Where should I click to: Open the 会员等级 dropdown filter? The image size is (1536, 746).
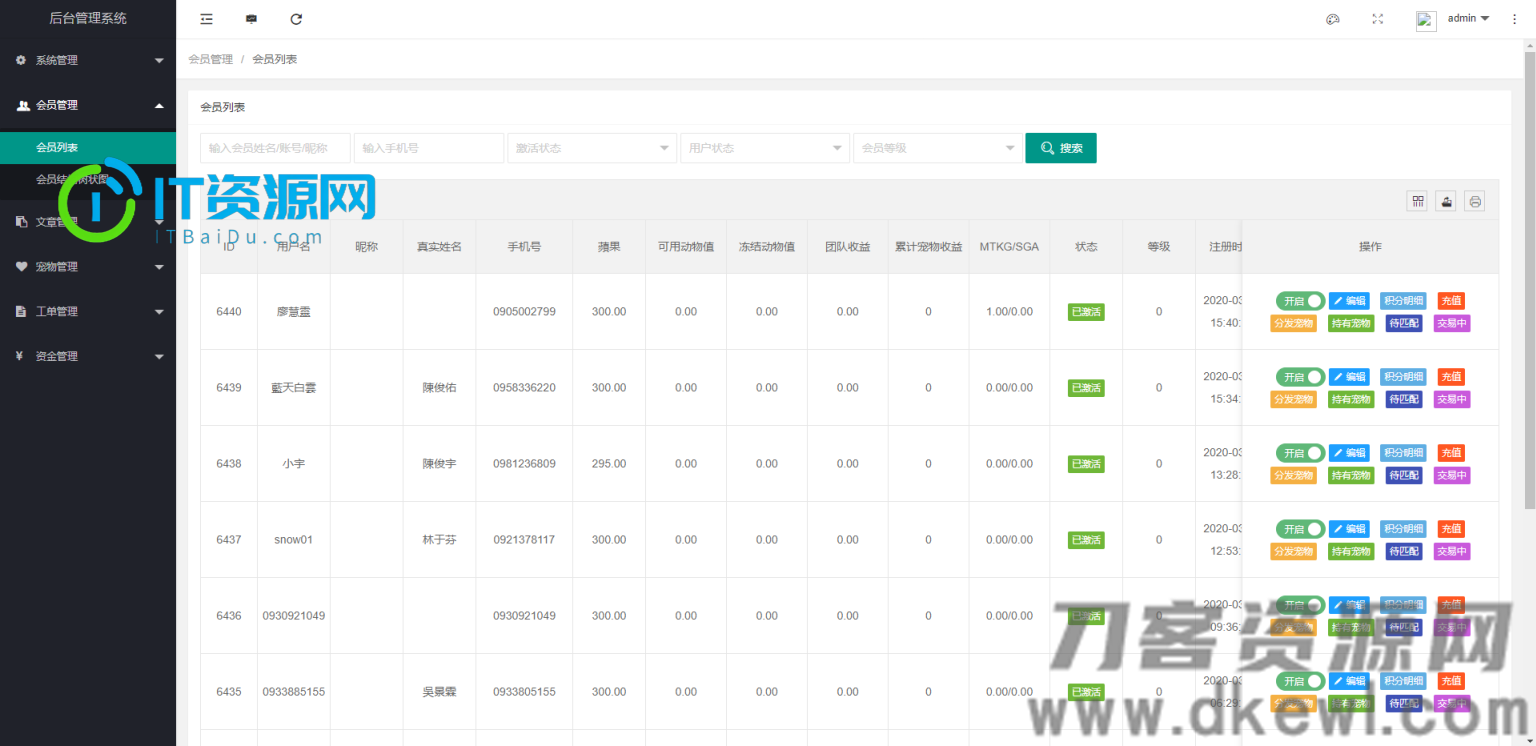938,148
